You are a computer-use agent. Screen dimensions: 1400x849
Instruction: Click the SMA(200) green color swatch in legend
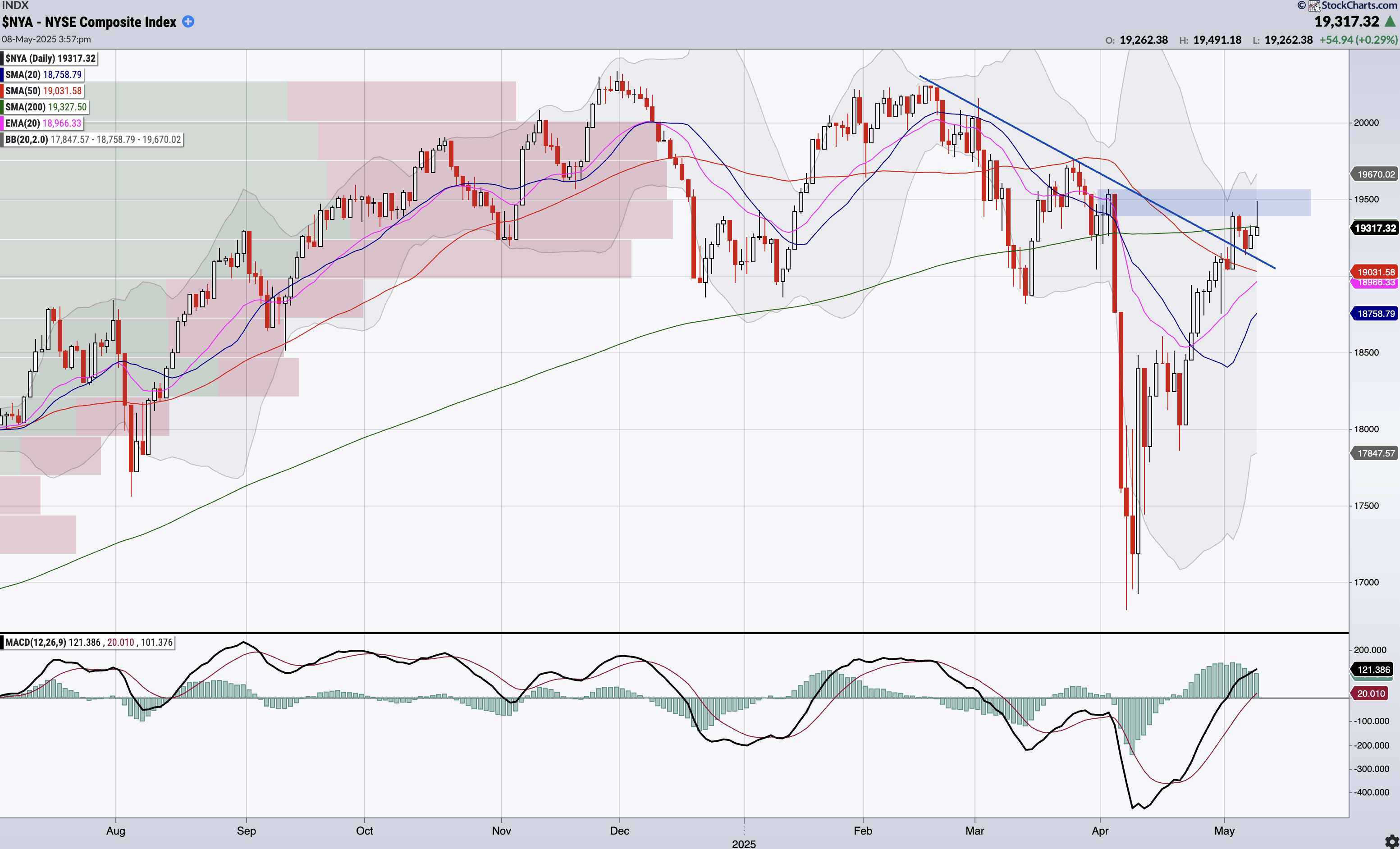[3, 107]
